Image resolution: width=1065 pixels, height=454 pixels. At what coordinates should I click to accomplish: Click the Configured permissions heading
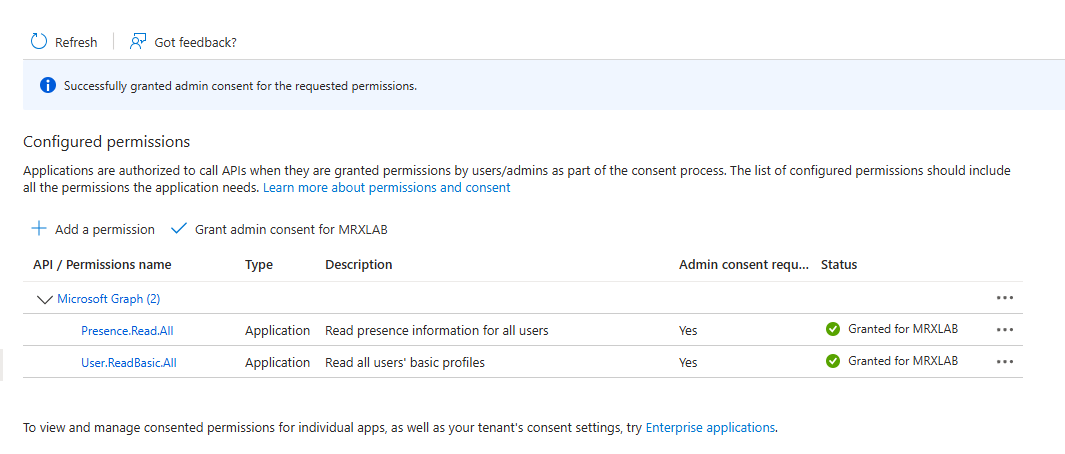click(107, 142)
